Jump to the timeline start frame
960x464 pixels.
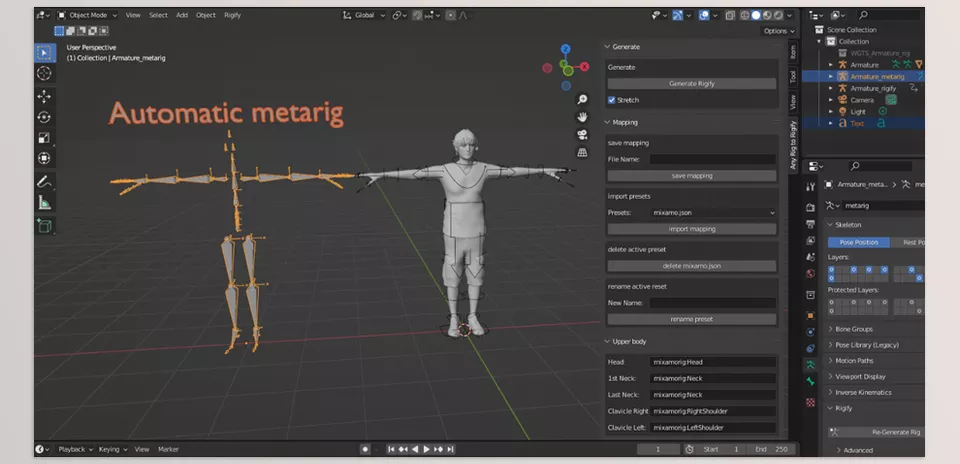(x=391, y=449)
